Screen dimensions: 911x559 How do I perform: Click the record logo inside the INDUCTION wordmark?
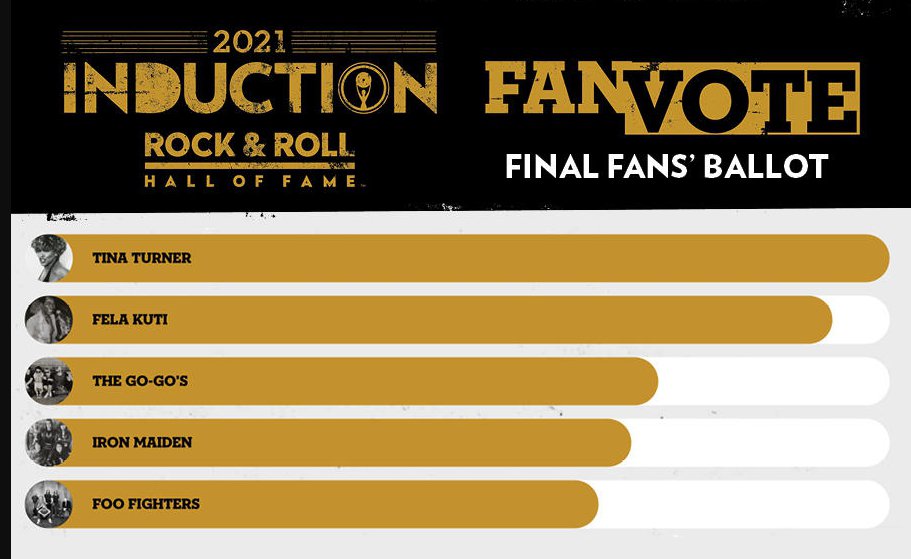(363, 89)
